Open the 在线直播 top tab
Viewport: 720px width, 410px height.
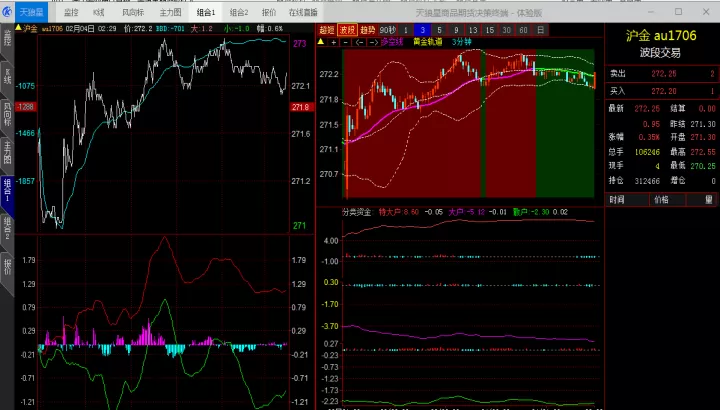pos(303,12)
